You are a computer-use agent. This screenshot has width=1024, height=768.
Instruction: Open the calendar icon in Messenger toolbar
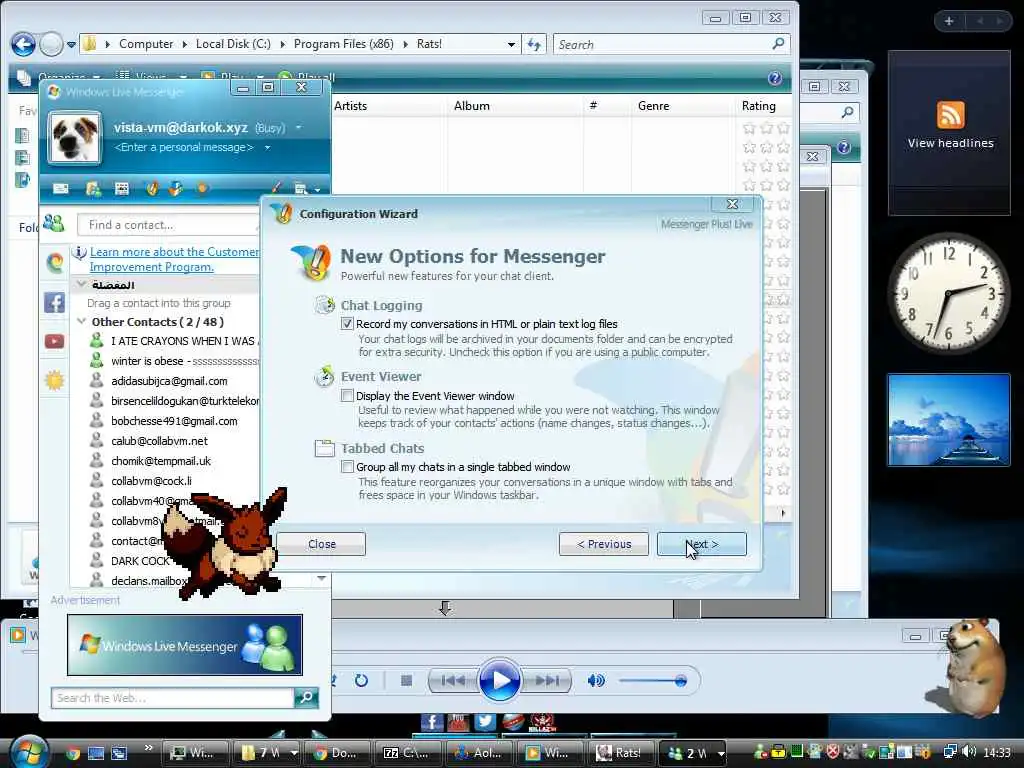click(x=121, y=189)
